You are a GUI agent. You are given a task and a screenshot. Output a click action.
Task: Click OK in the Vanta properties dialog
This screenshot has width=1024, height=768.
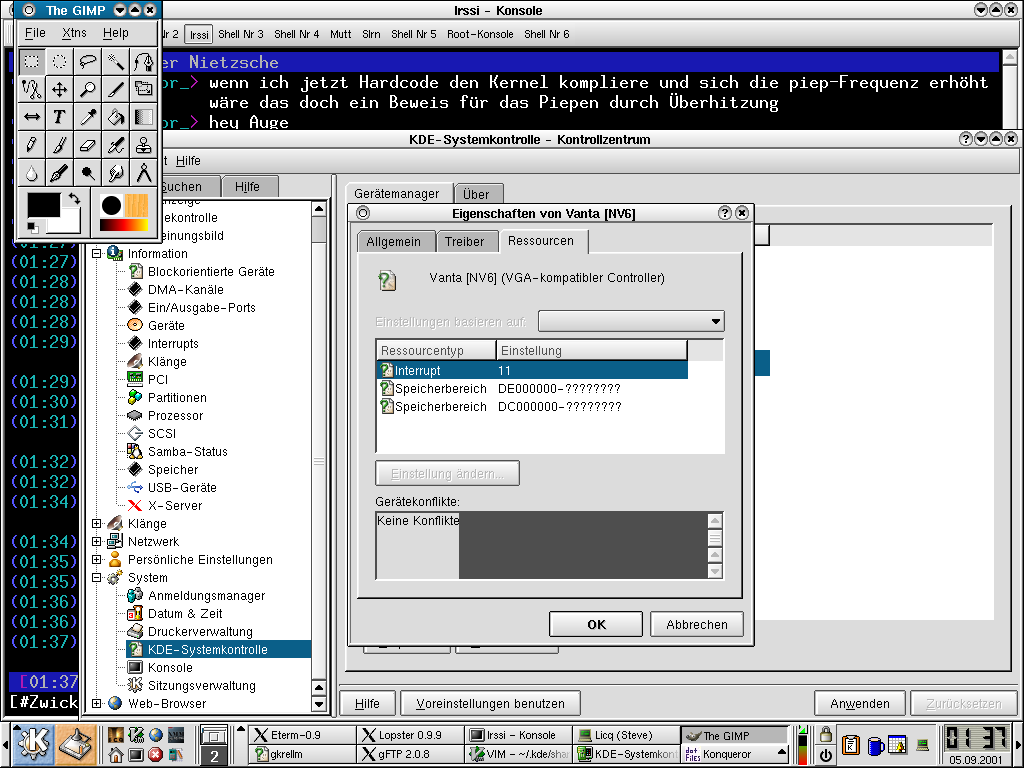click(x=596, y=624)
